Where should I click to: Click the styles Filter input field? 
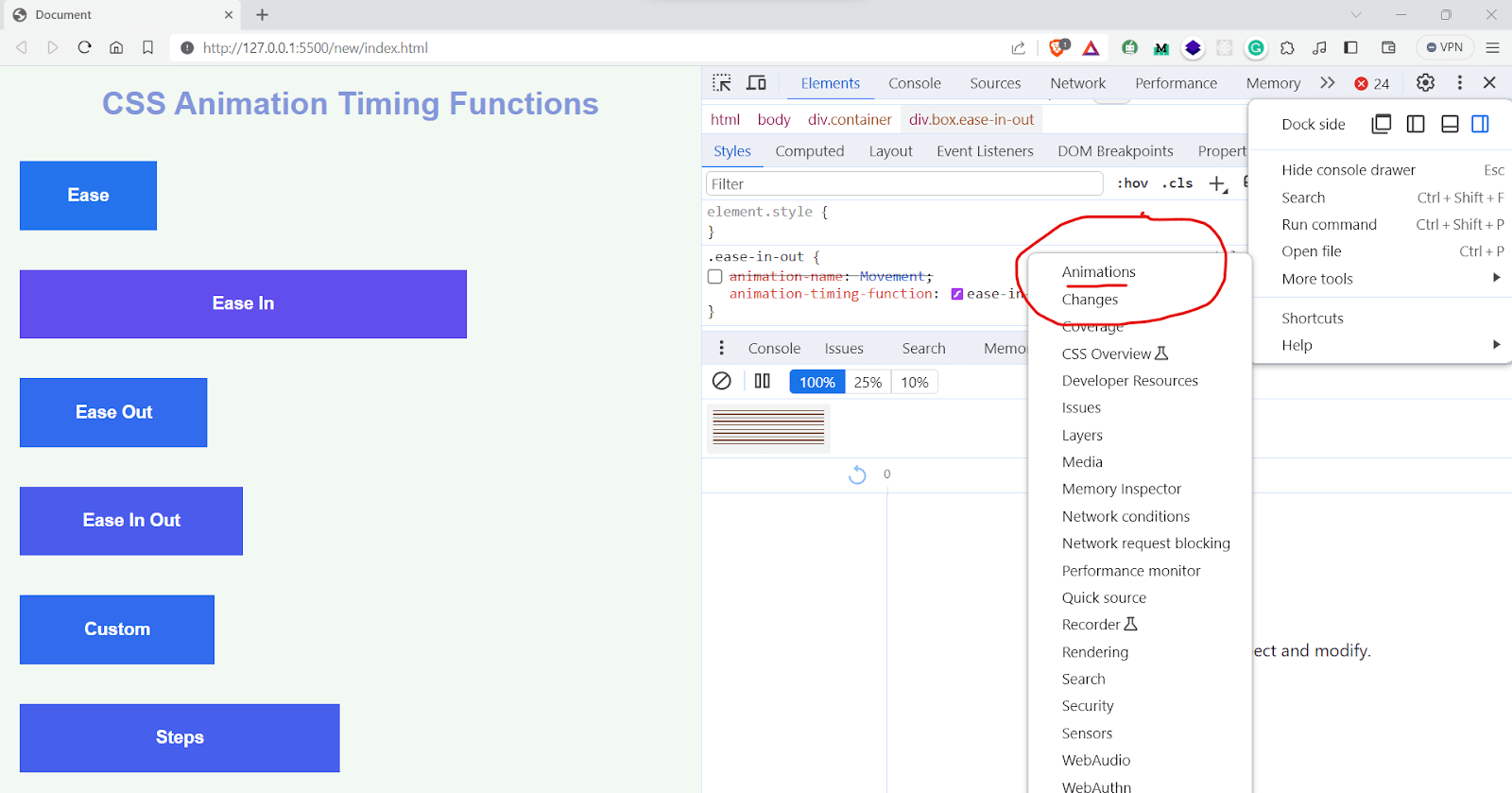tap(903, 184)
